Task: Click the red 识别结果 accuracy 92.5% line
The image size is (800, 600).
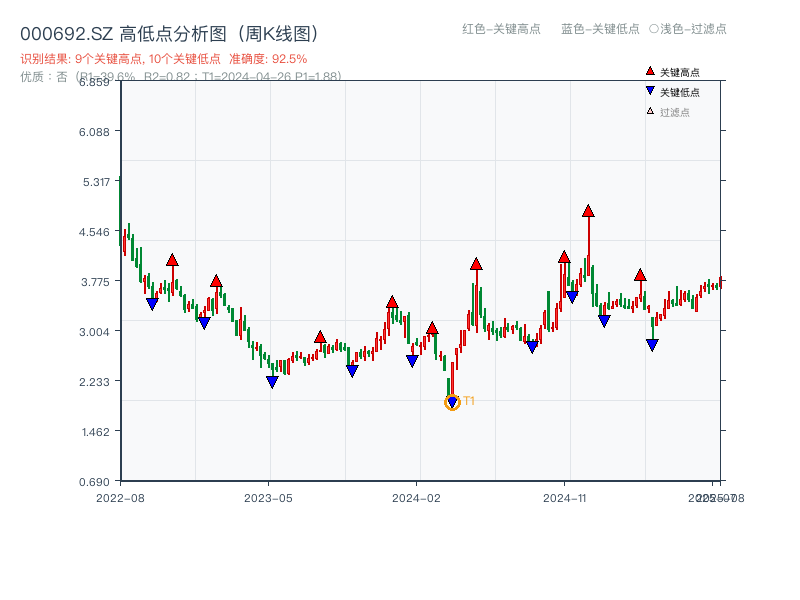Action: (164, 59)
